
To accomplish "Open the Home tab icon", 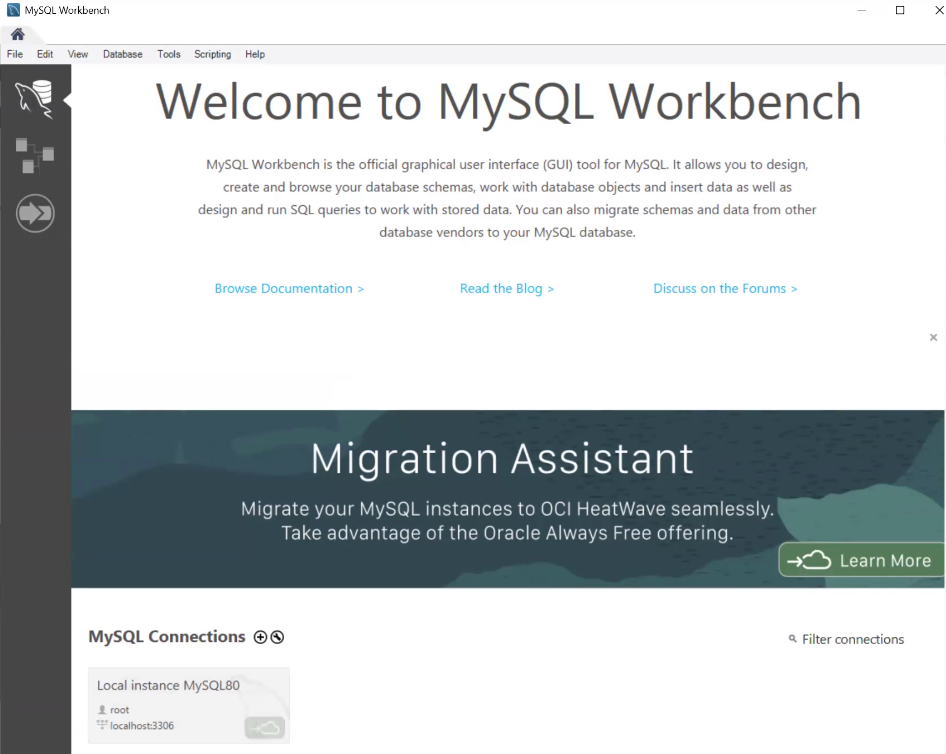I will (17, 34).
